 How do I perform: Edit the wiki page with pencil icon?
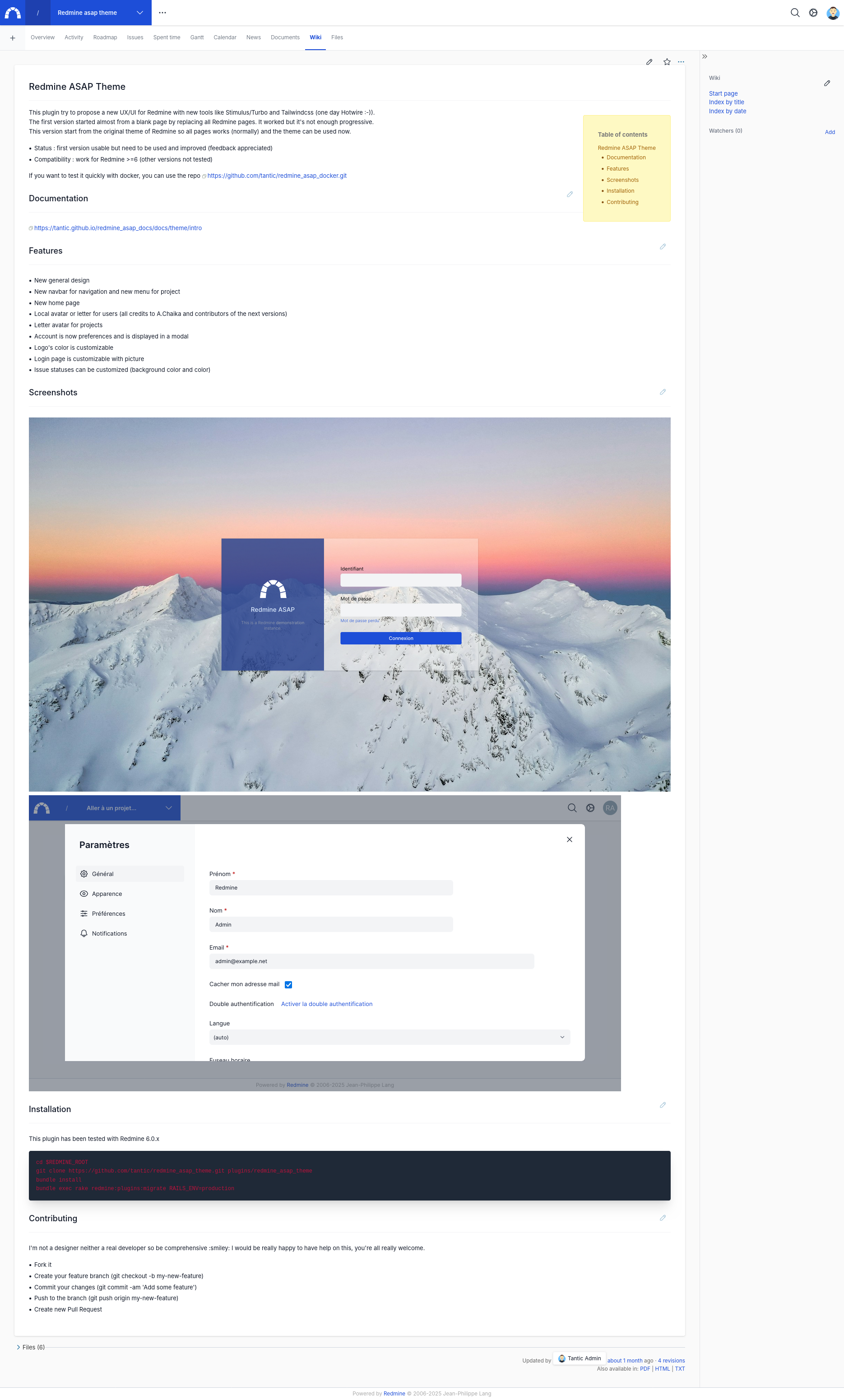coord(649,62)
